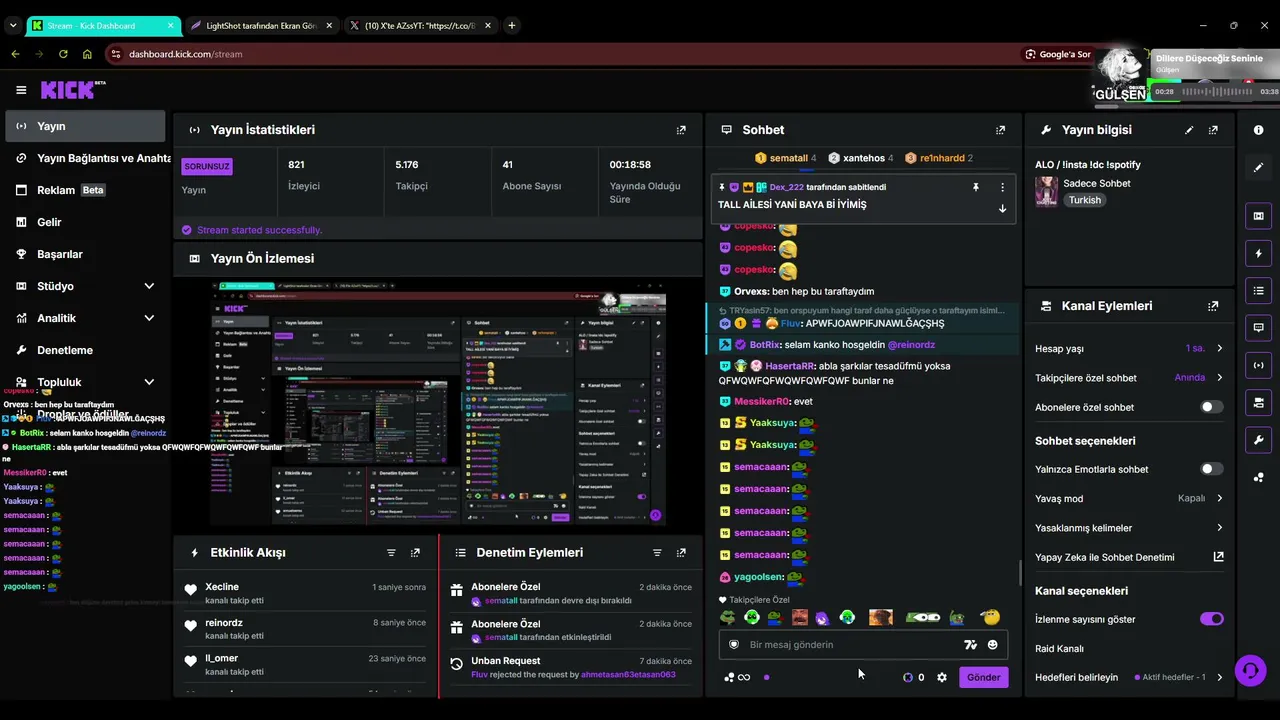Edit stream info with the Yayın bilgisi pencil
Viewport: 1280px width, 720px height.
pyautogui.click(x=1189, y=130)
